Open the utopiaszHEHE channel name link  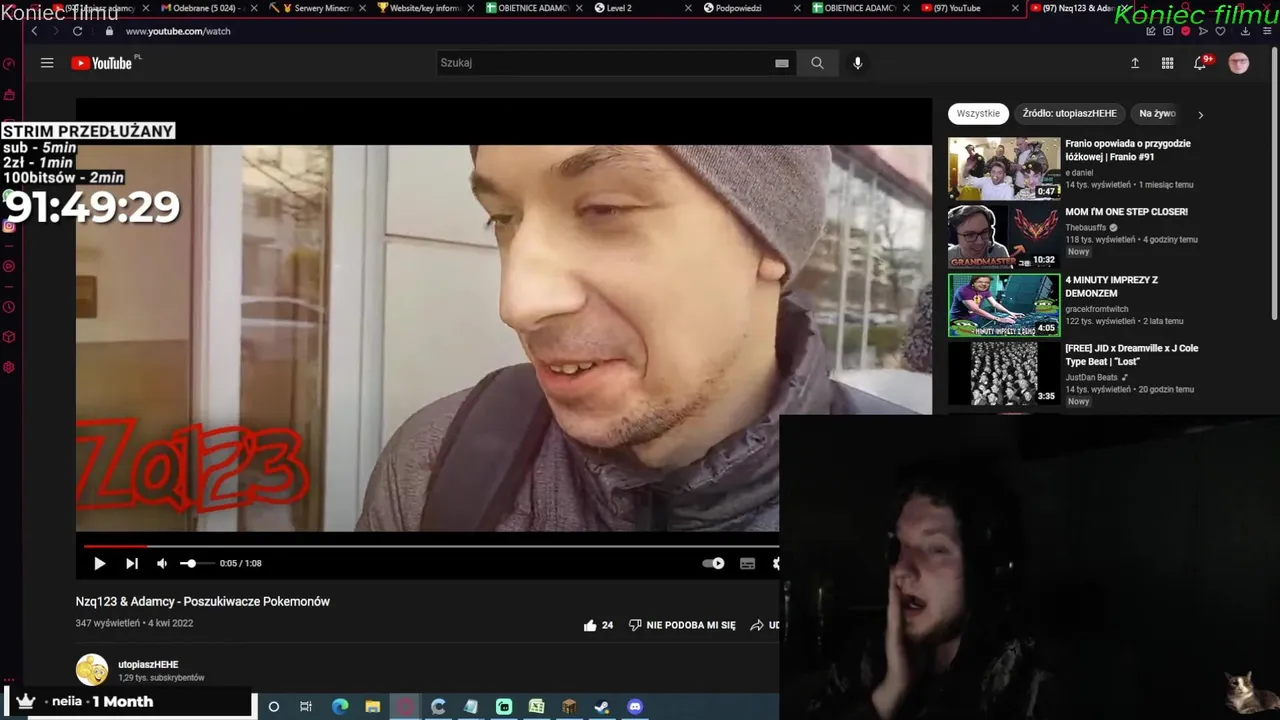click(x=148, y=664)
